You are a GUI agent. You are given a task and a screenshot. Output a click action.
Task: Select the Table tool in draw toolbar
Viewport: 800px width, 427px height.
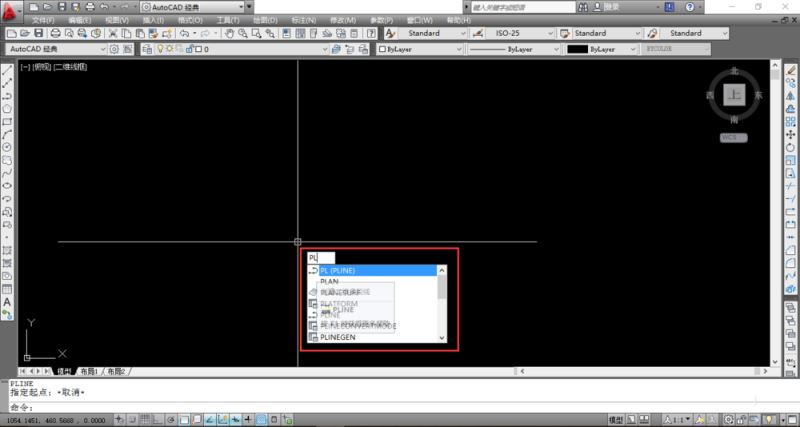(x=7, y=289)
